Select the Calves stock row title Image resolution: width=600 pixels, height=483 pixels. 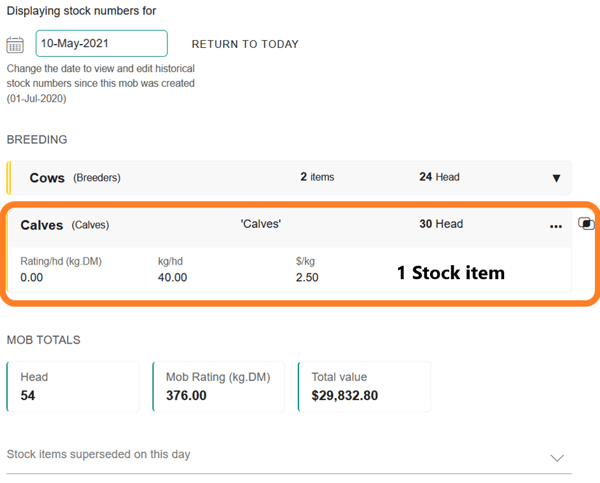pos(42,225)
